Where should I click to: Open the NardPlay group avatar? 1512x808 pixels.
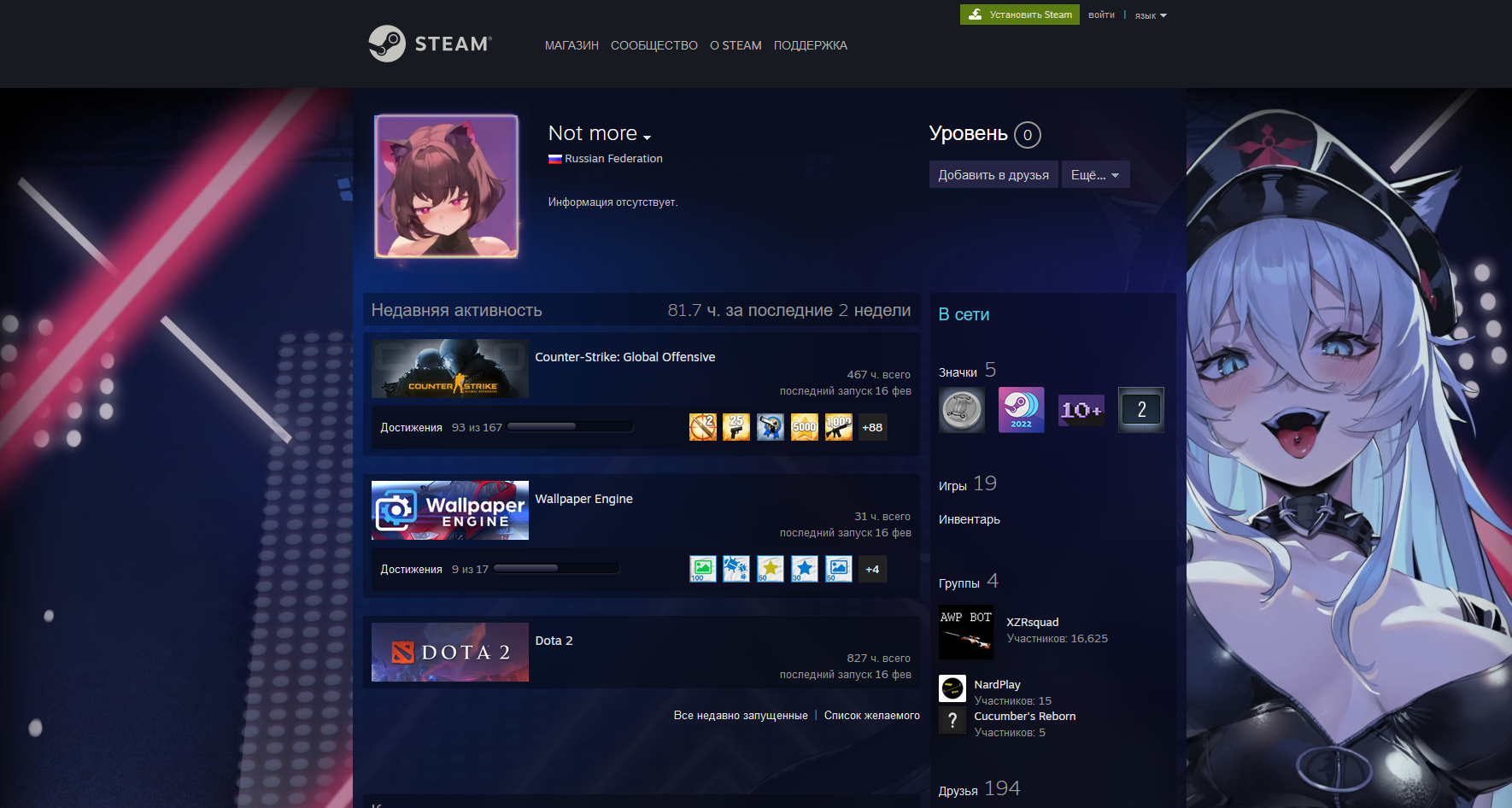pos(952,688)
